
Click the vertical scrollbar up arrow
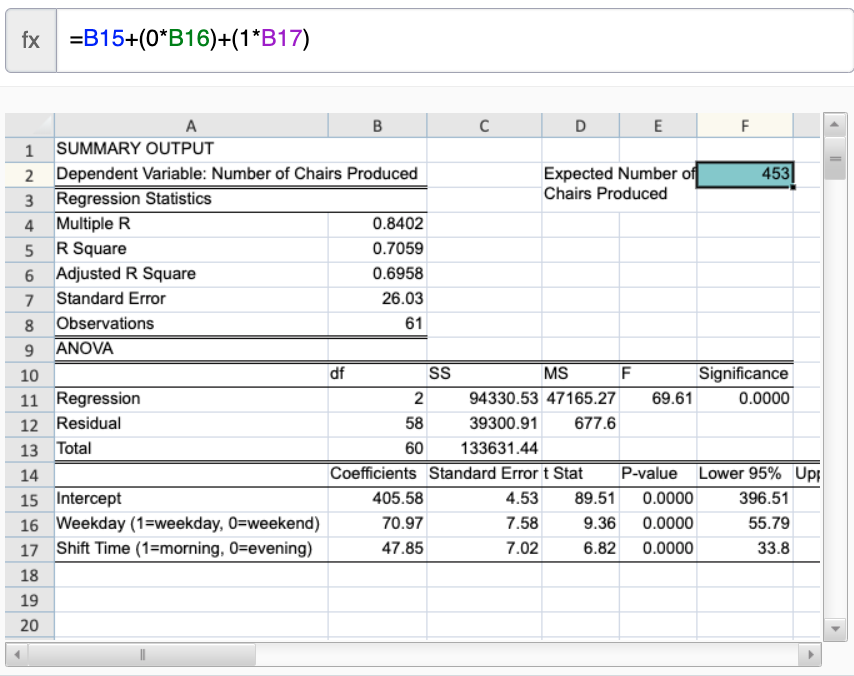click(836, 123)
